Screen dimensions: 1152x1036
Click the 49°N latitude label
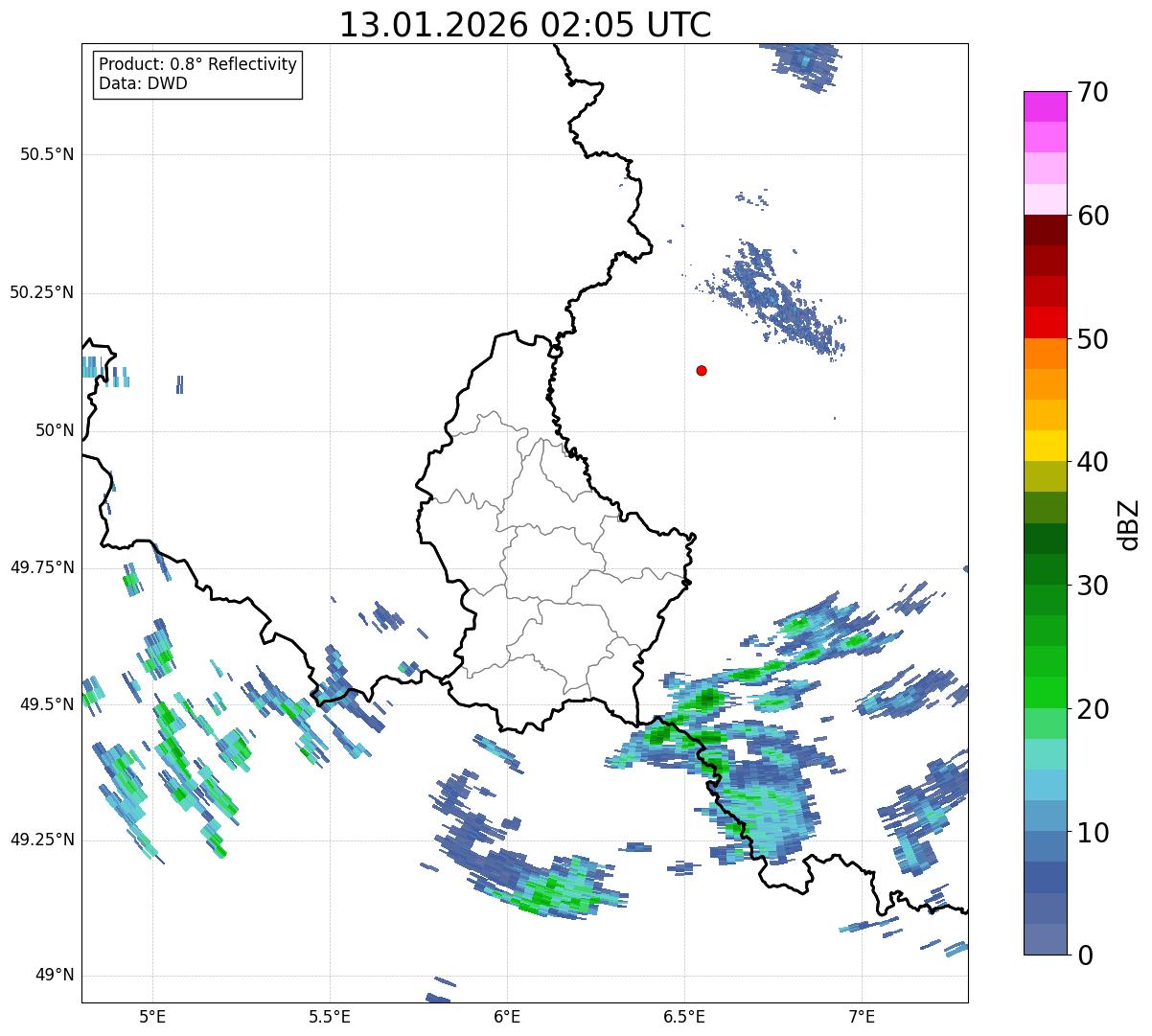tap(55, 975)
